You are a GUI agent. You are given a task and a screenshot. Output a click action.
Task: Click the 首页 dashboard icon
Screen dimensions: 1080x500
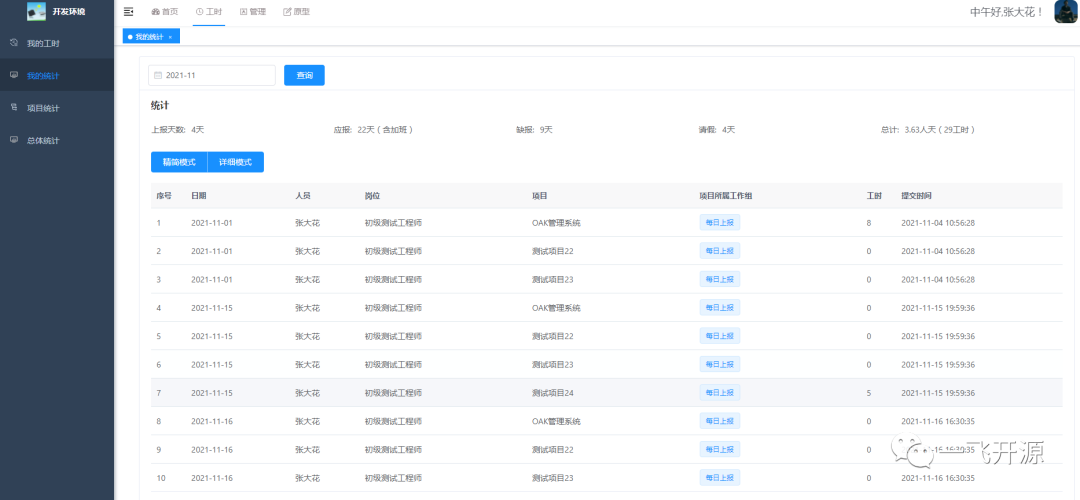click(x=155, y=12)
